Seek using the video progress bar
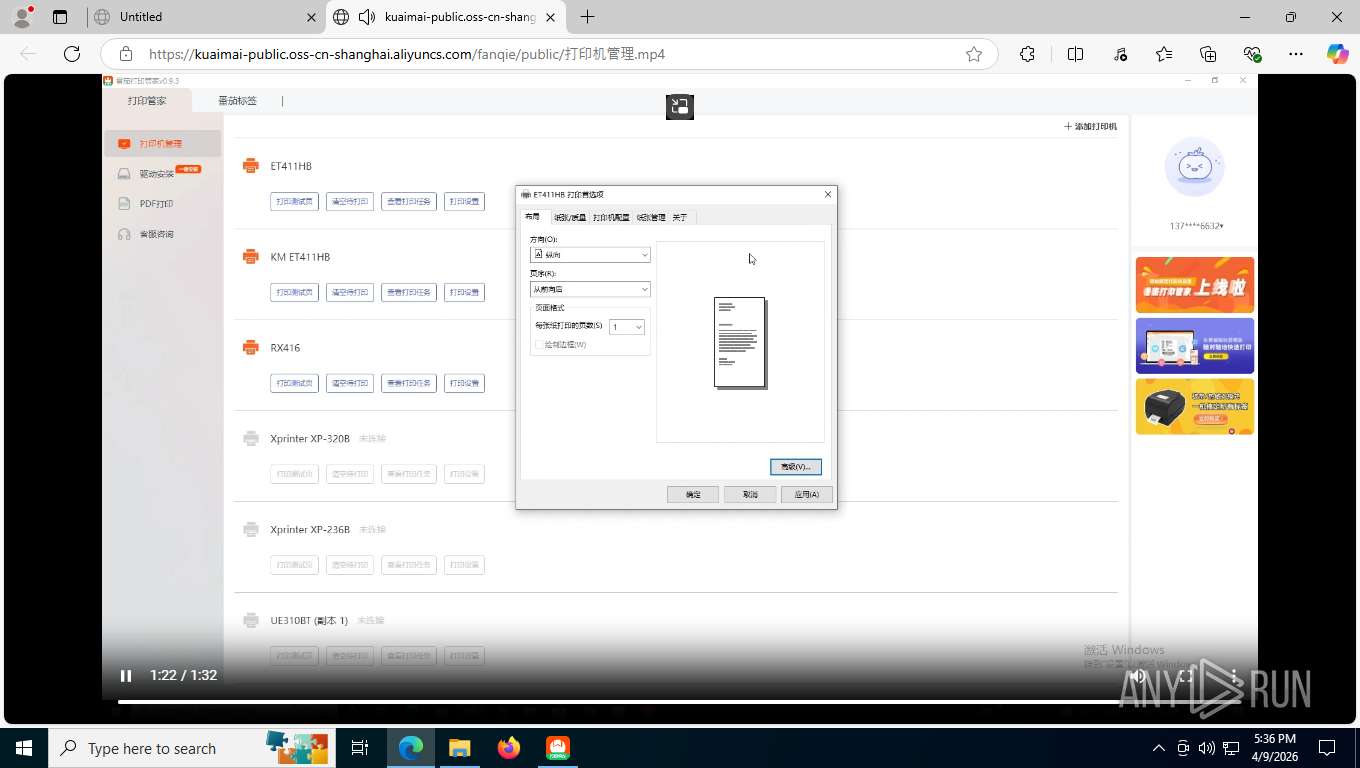This screenshot has height=768, width=1360. (x=679, y=701)
